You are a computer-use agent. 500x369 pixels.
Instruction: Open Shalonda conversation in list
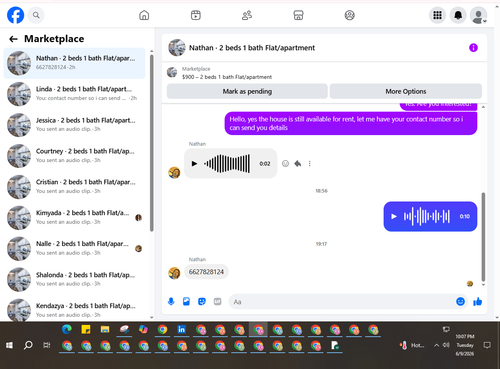74,279
